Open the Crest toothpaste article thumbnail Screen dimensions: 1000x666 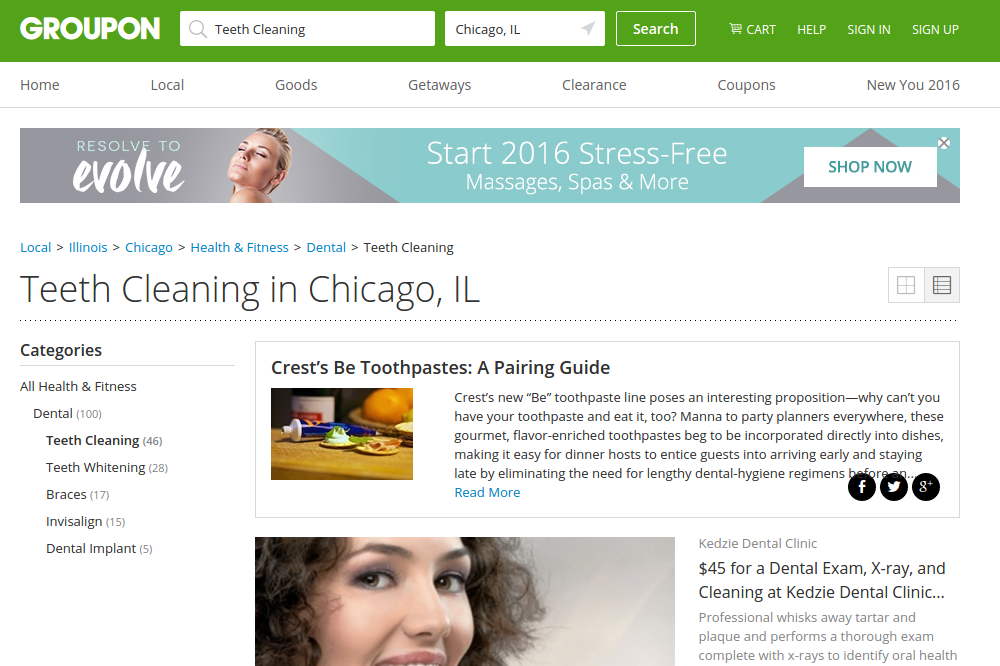pos(342,434)
